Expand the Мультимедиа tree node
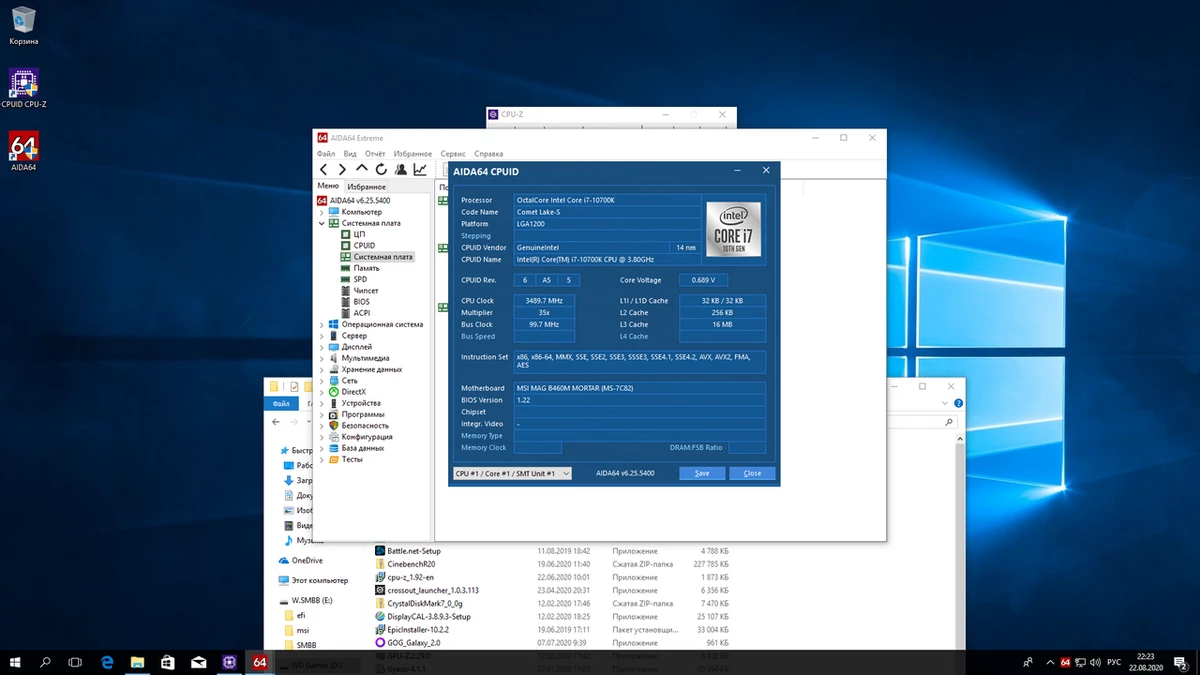The height and width of the screenshot is (675, 1200). coord(322,358)
